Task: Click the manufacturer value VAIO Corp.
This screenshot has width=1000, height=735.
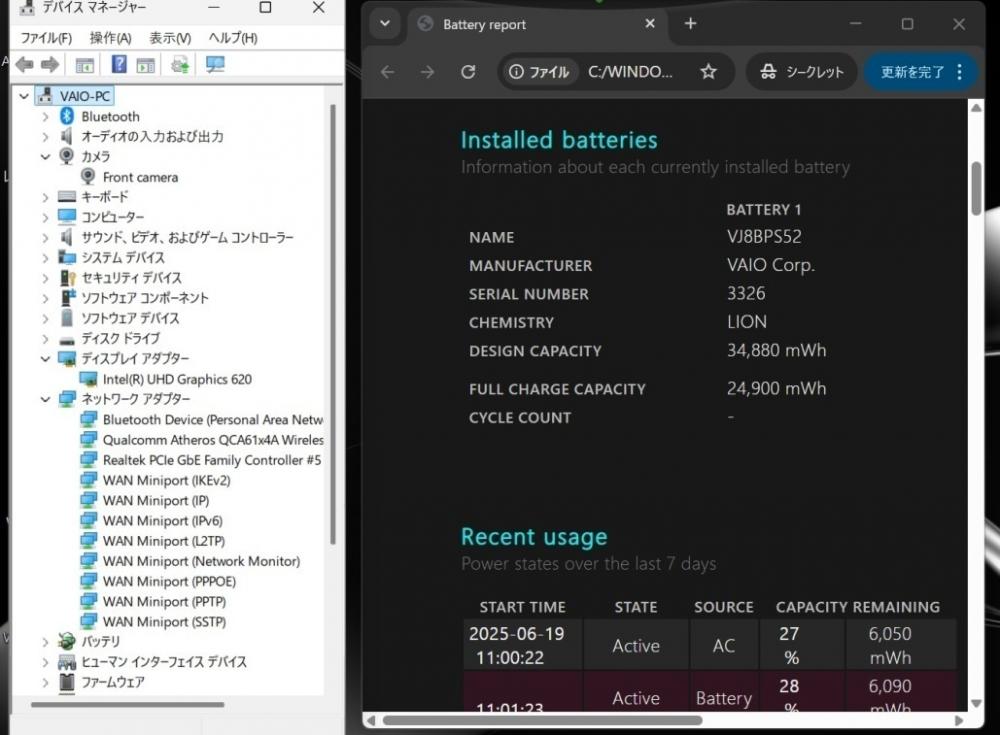Action: [771, 265]
